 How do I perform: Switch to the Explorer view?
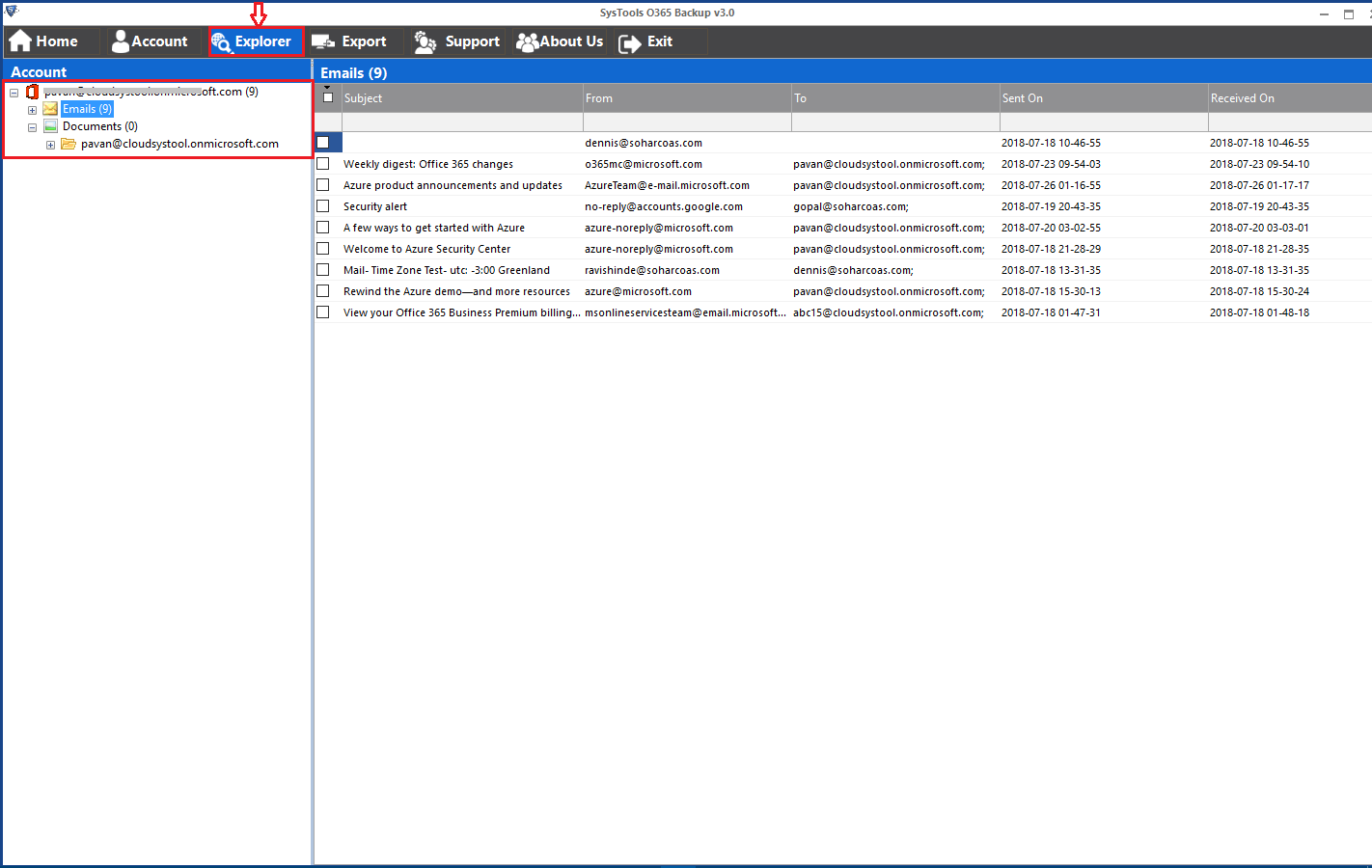point(256,41)
